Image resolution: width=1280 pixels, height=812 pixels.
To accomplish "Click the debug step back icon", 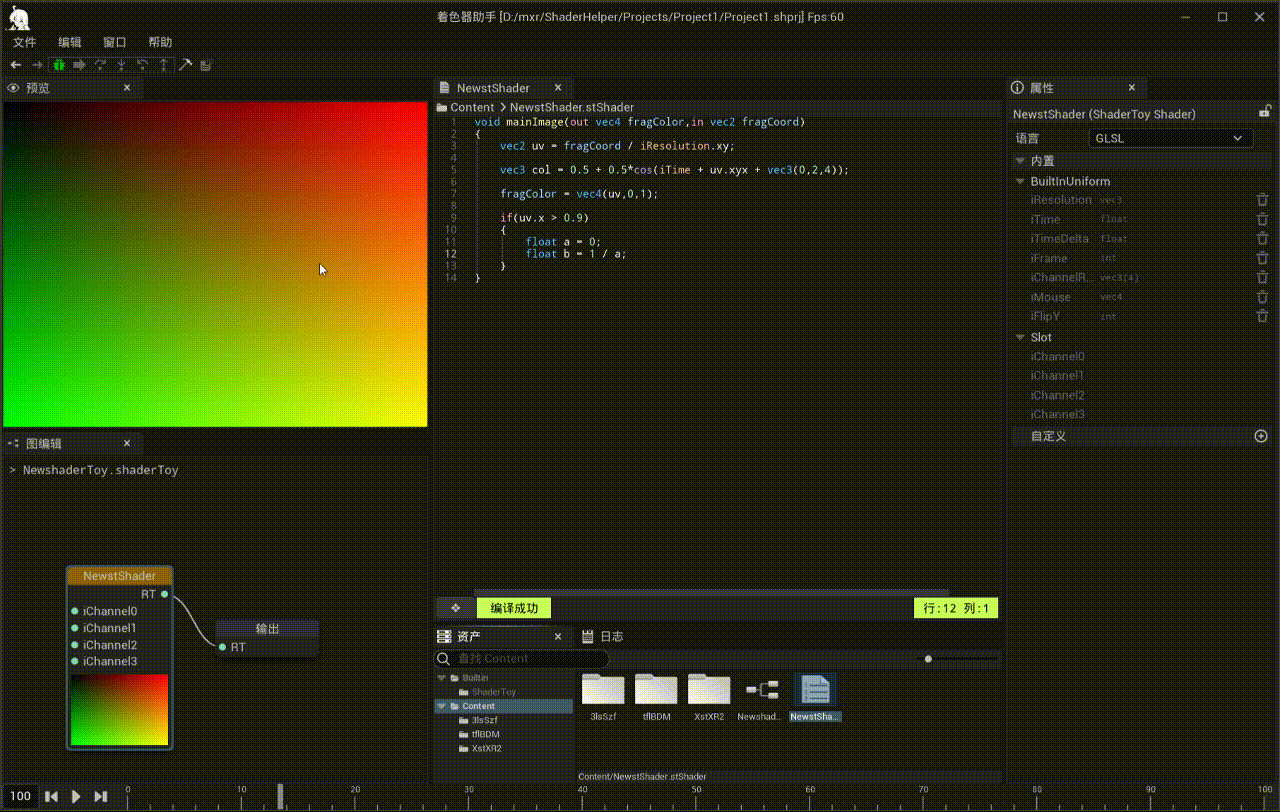I will pyautogui.click(x=142, y=65).
